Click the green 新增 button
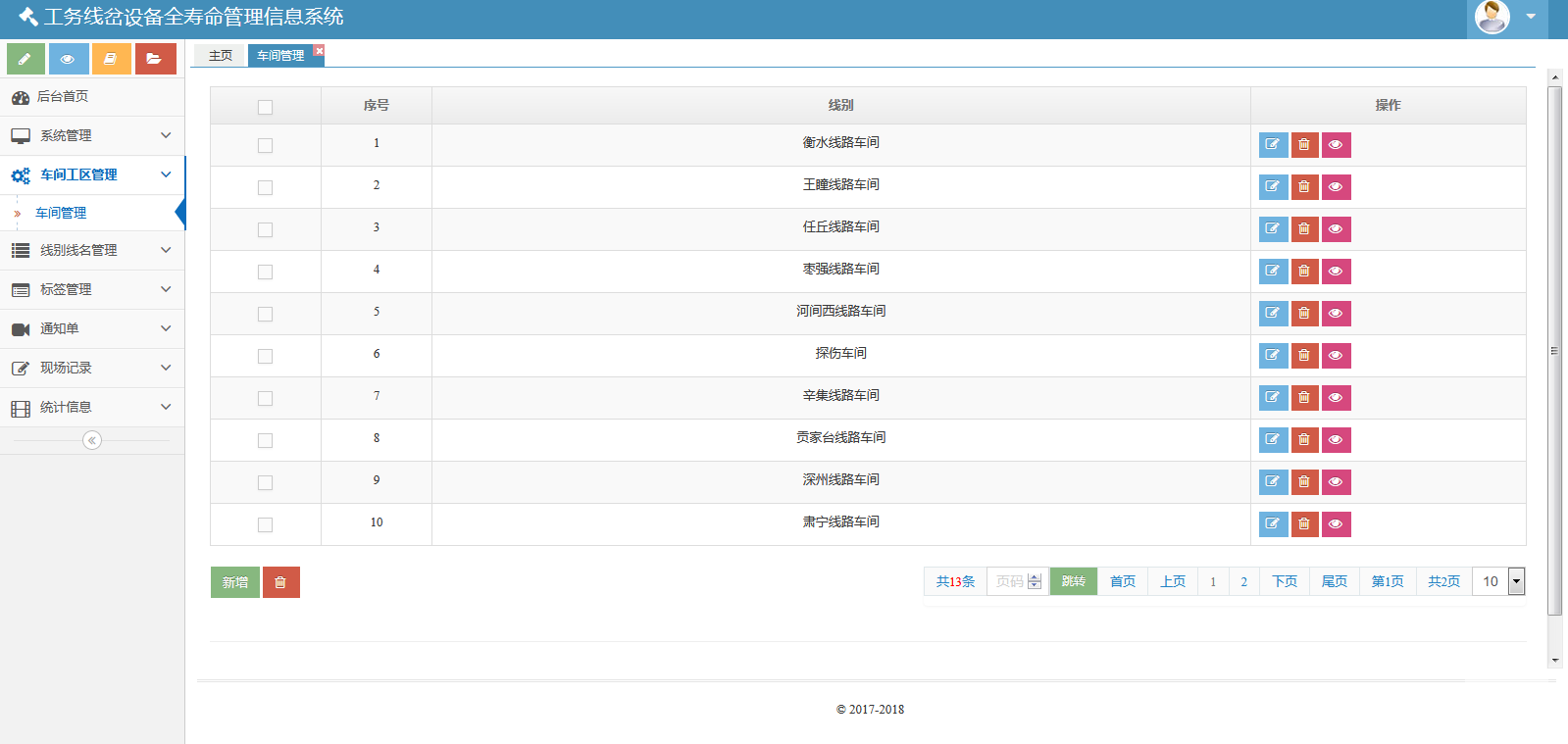Image resolution: width=1568 pixels, height=744 pixels. (x=235, y=582)
